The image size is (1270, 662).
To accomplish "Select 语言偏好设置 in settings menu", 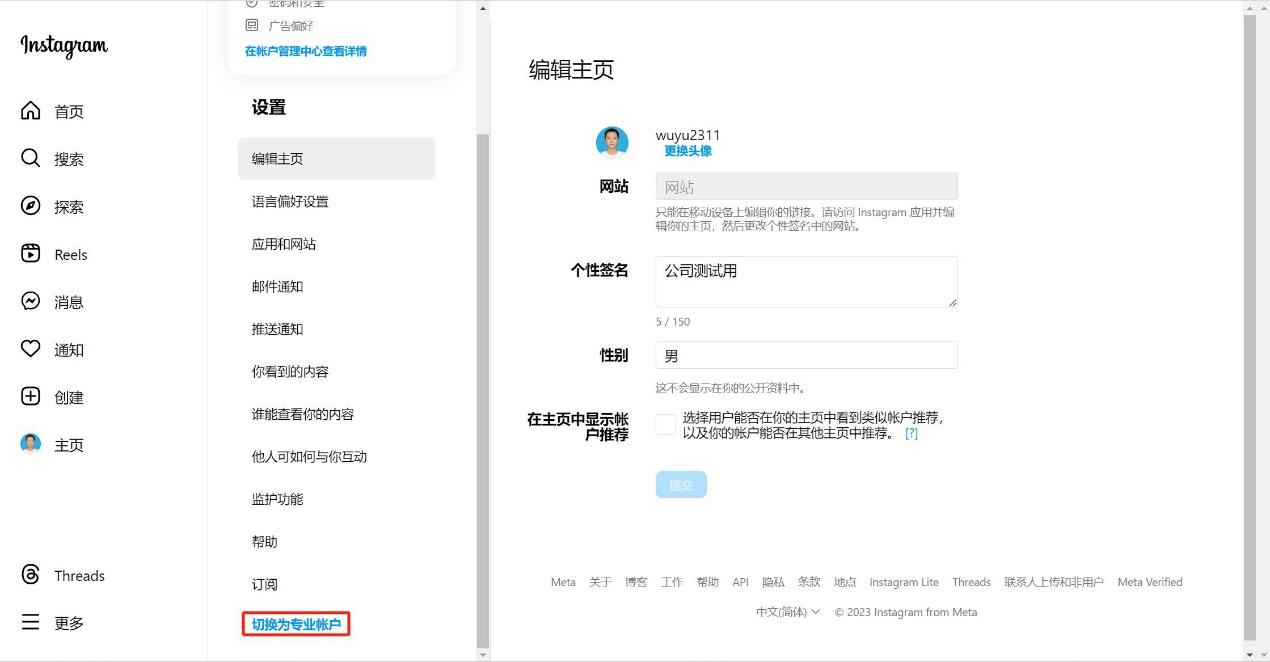I will pyautogui.click(x=290, y=202).
